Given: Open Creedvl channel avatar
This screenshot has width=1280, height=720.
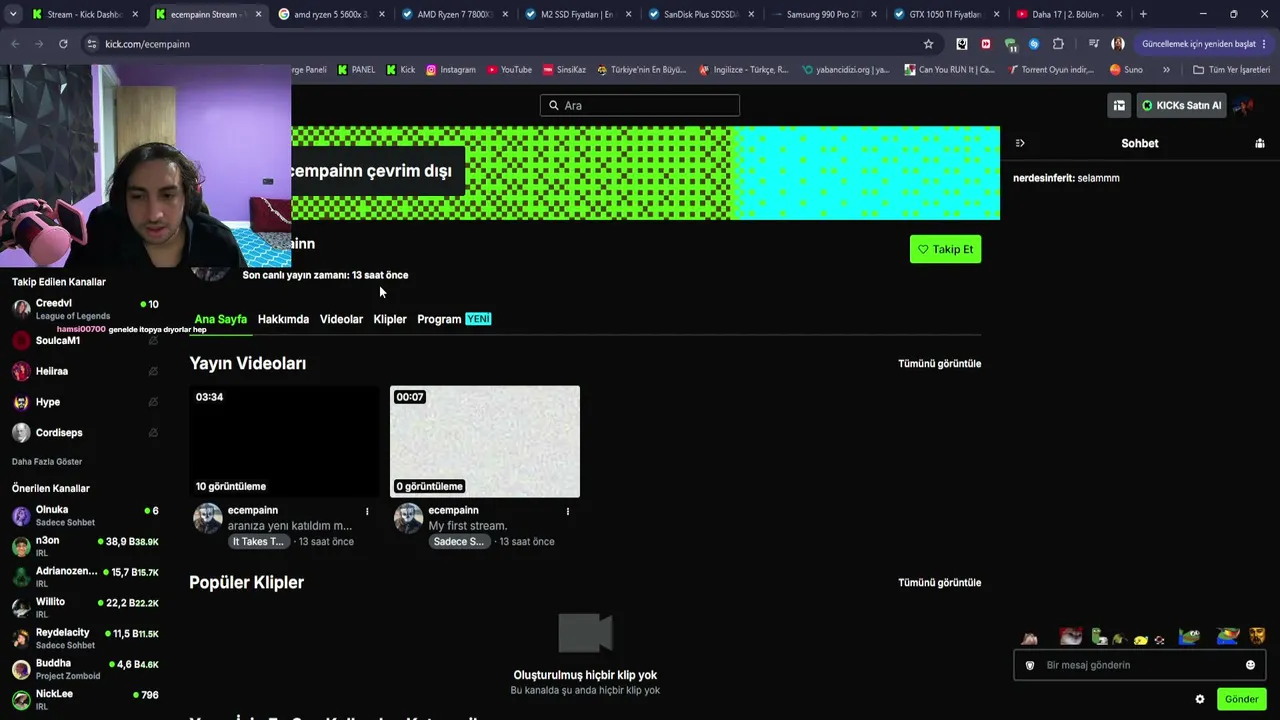Looking at the screenshot, I should click(21, 309).
